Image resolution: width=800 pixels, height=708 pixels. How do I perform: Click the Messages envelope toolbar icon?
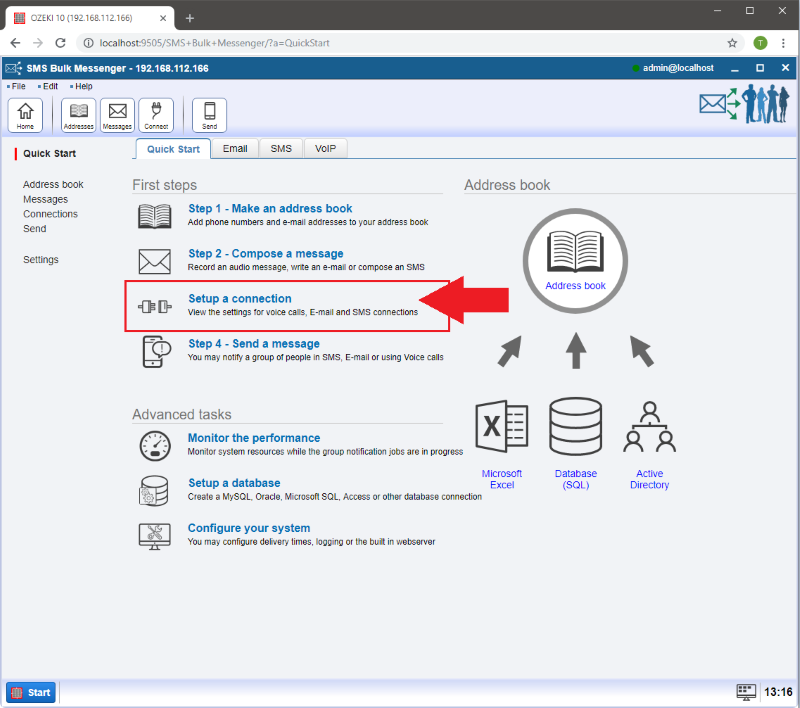(117, 115)
